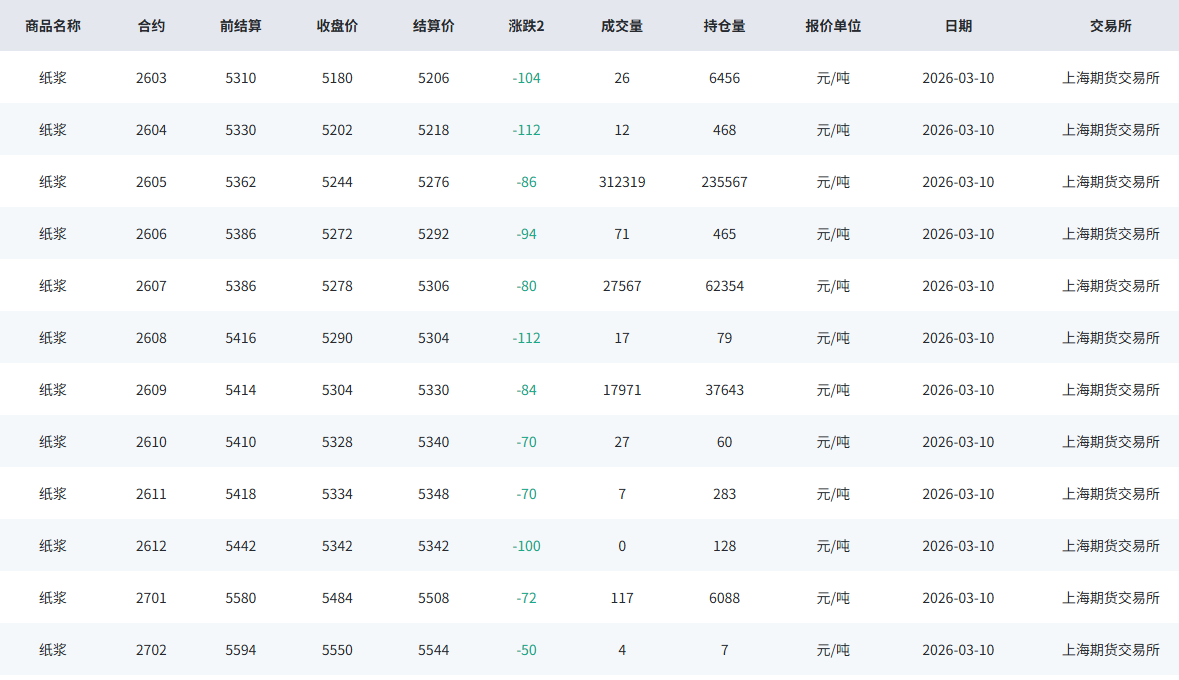The width and height of the screenshot is (1179, 680).
Task: Sort by the 前结算 column header
Action: (x=240, y=26)
